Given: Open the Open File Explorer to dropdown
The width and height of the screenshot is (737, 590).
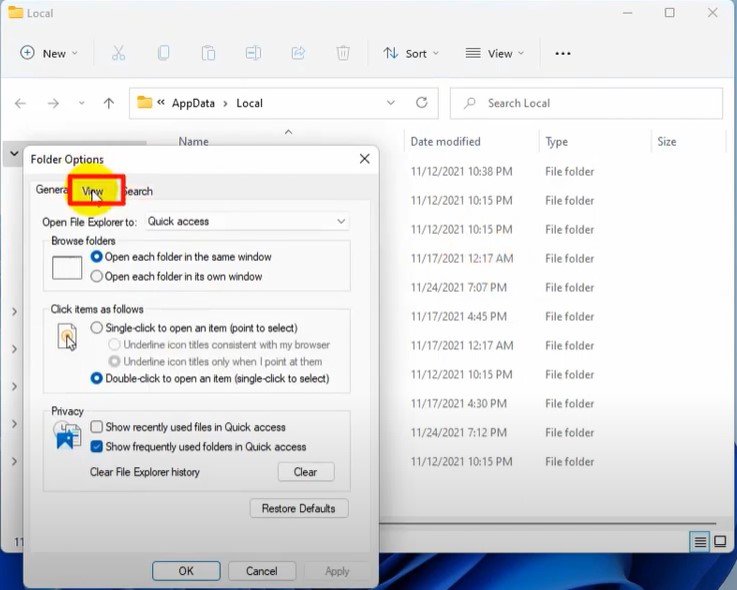Looking at the screenshot, I should tap(247, 221).
